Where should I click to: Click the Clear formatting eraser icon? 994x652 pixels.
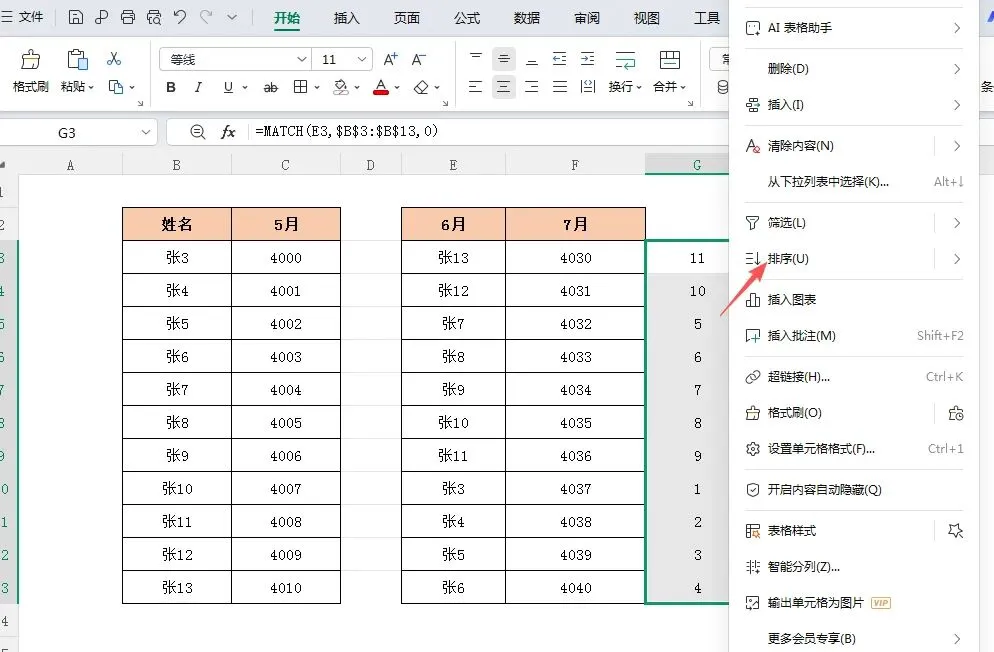tap(421, 87)
